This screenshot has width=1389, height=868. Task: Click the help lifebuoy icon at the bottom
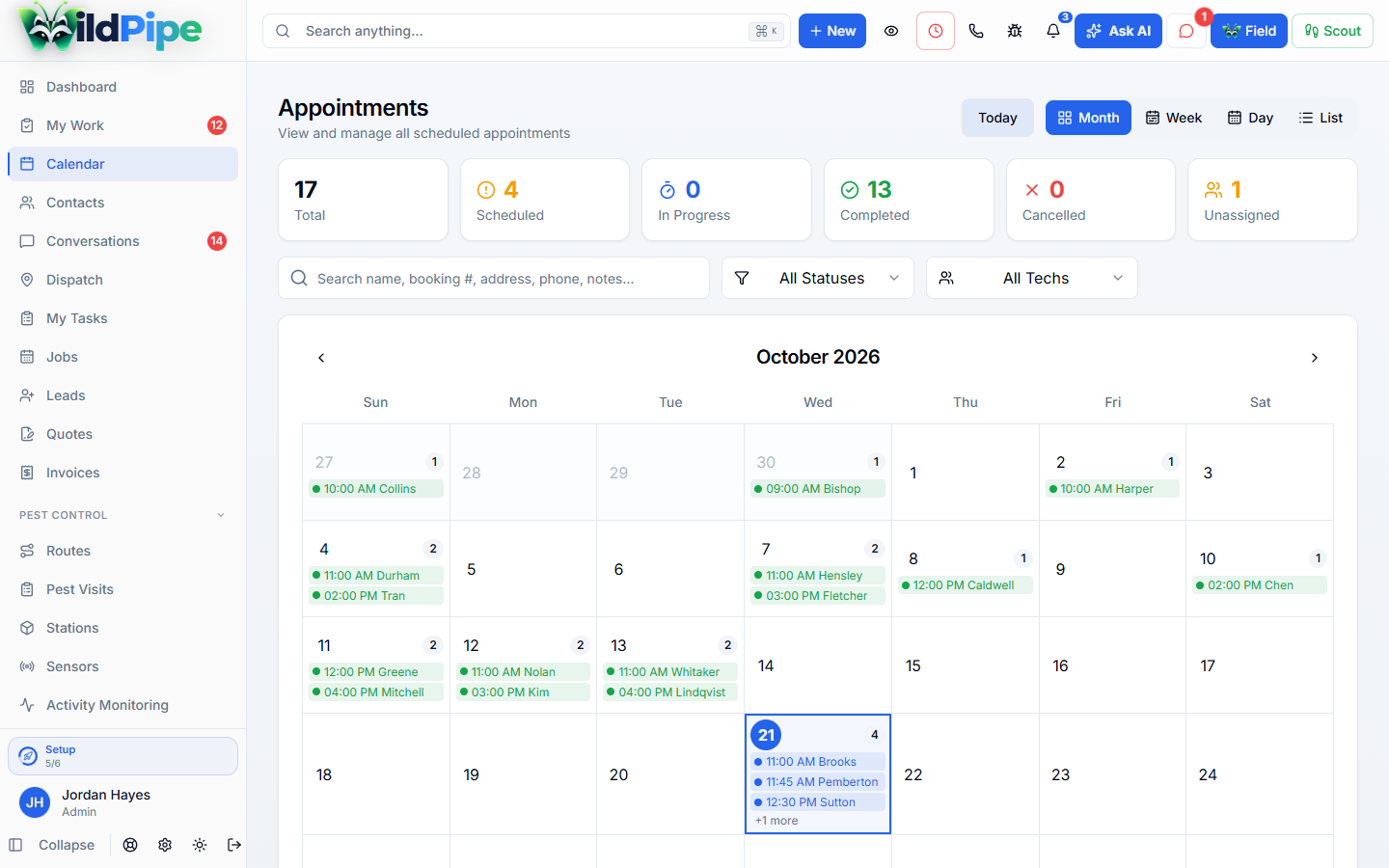point(130,845)
